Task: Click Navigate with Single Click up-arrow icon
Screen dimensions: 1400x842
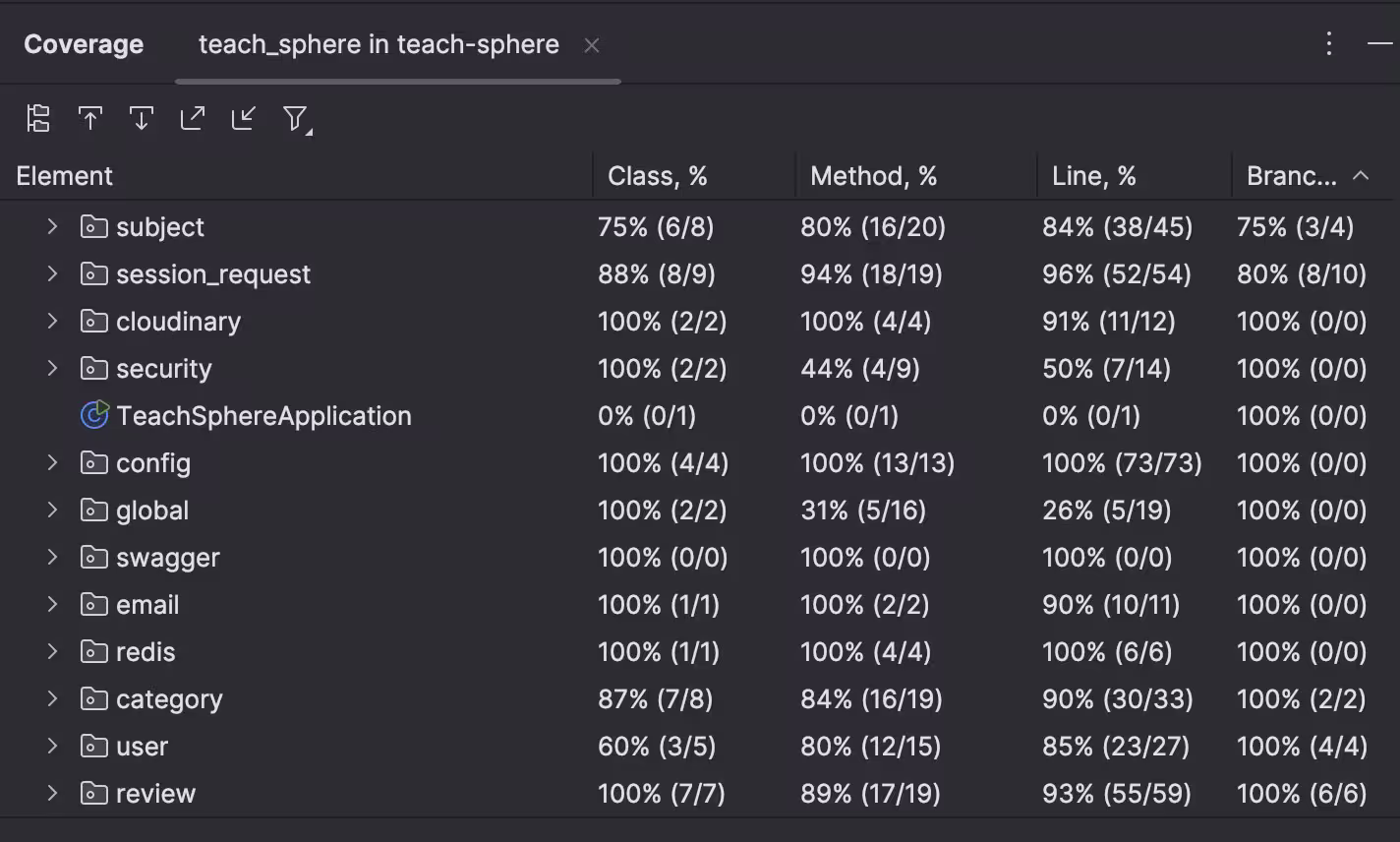Action: 90,119
